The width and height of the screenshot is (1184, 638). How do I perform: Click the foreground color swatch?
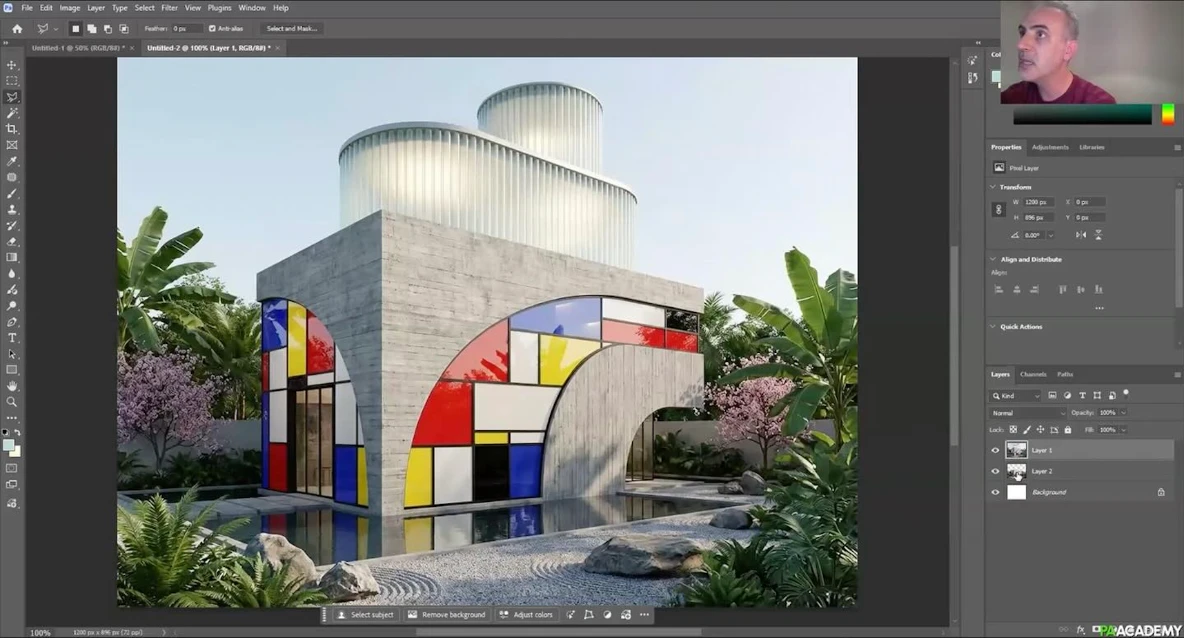click(9, 445)
